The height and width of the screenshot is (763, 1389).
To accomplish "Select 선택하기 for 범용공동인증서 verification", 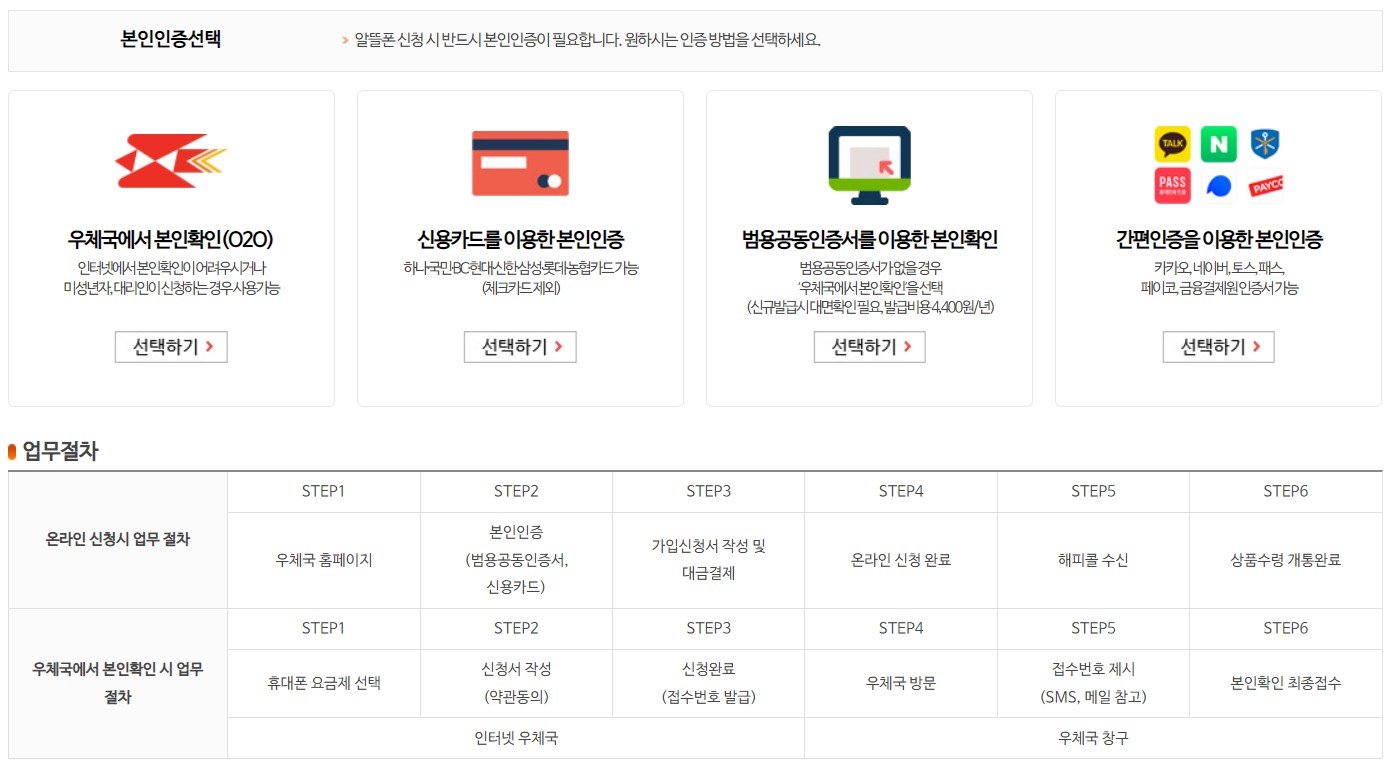I will pos(868,347).
